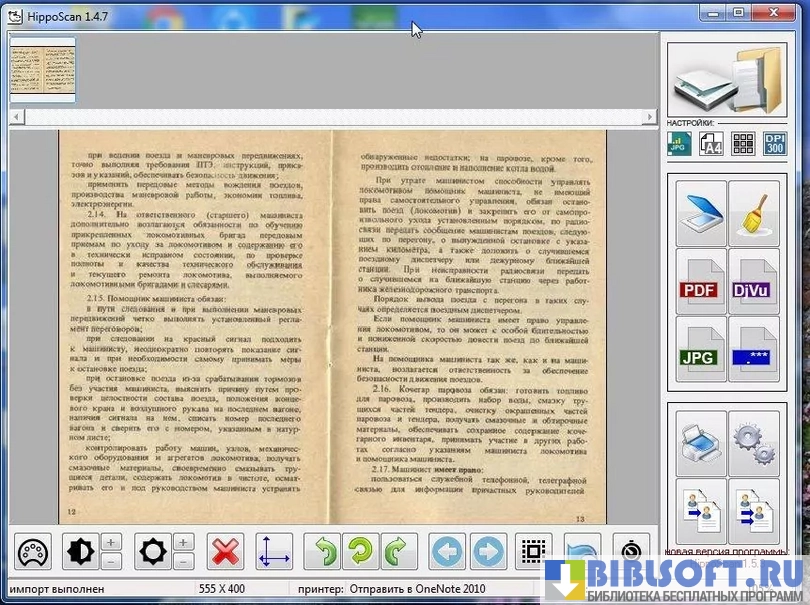Open the gears settings button

click(753, 442)
